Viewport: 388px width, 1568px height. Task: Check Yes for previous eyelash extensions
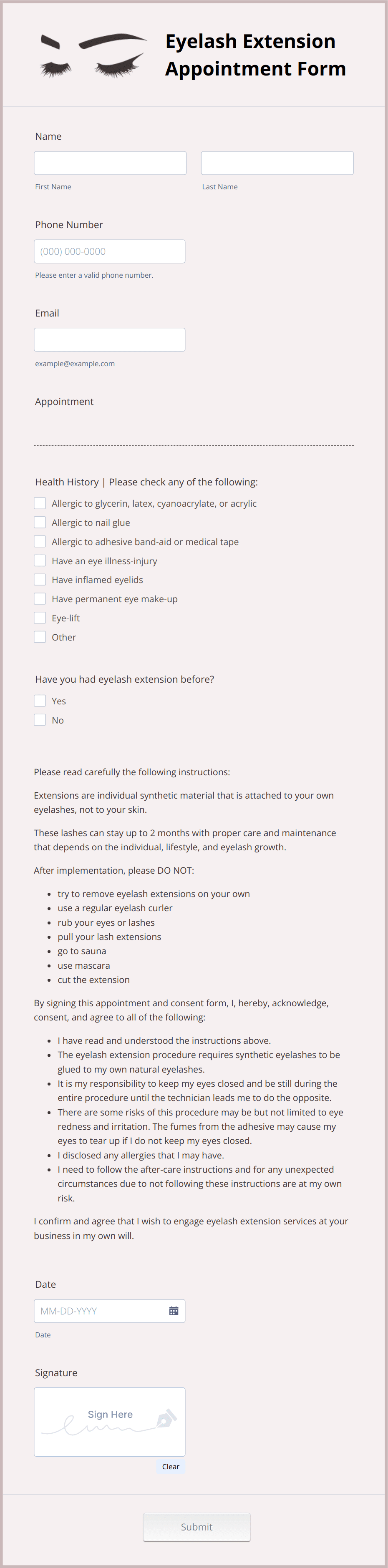tap(40, 701)
